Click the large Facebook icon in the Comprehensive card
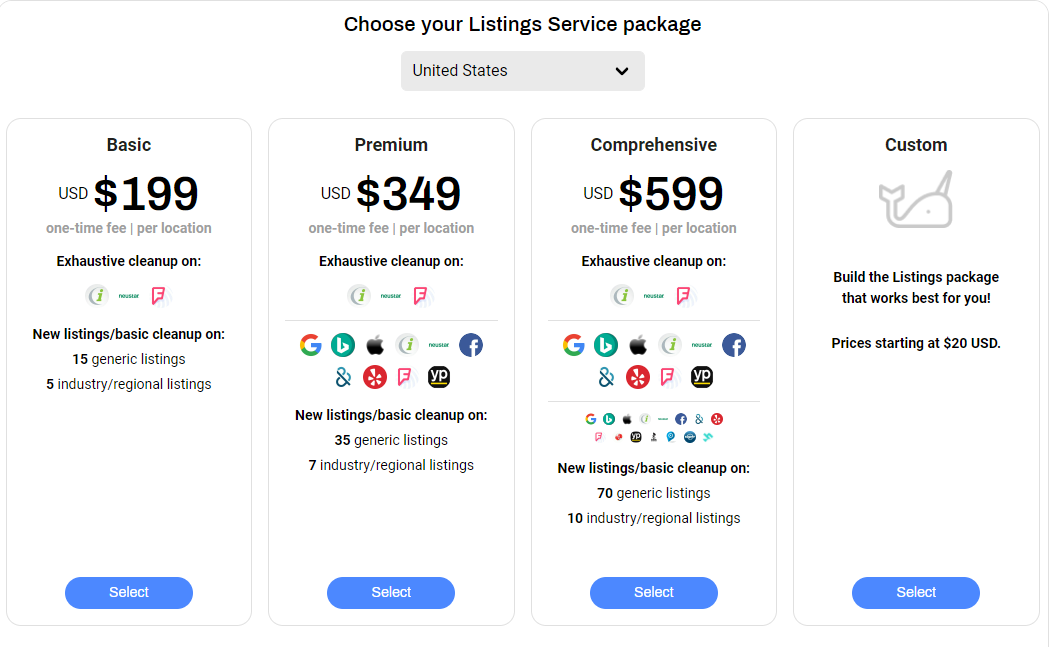This screenshot has width=1049, height=647. point(734,345)
